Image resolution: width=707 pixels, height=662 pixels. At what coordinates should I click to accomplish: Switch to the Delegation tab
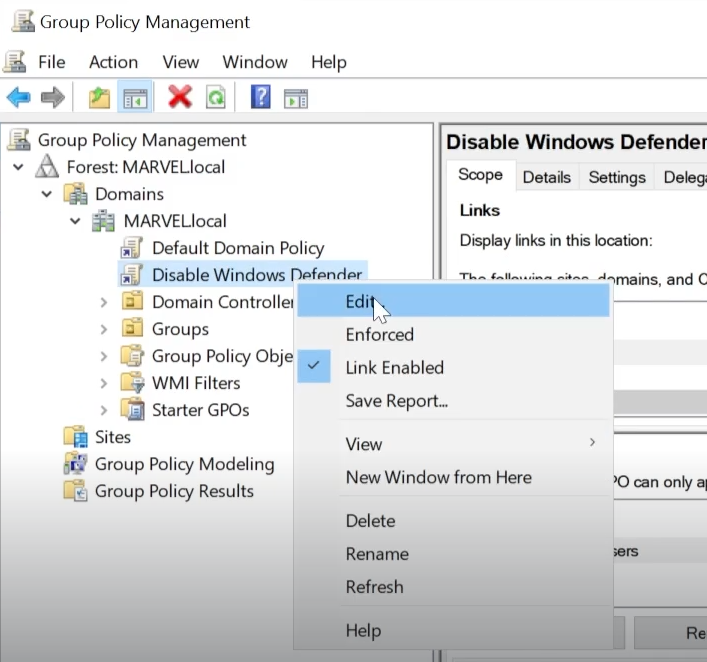(682, 177)
